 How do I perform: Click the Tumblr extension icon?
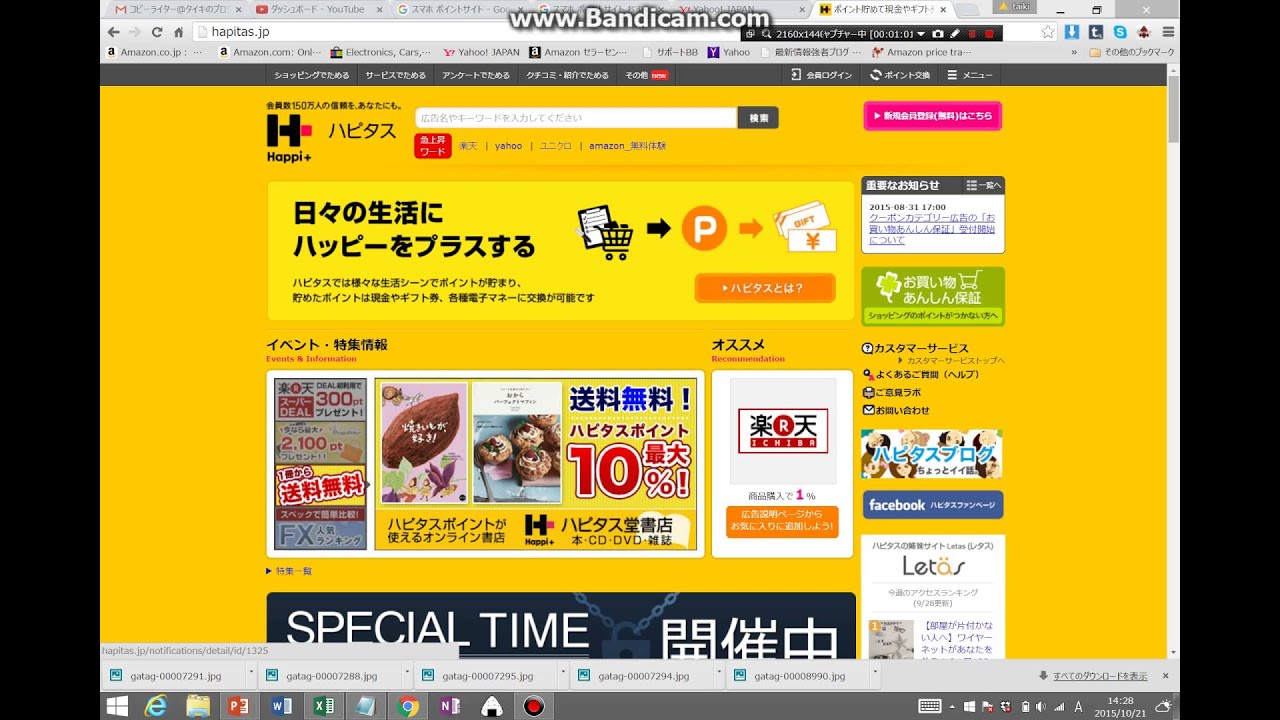tap(1096, 32)
